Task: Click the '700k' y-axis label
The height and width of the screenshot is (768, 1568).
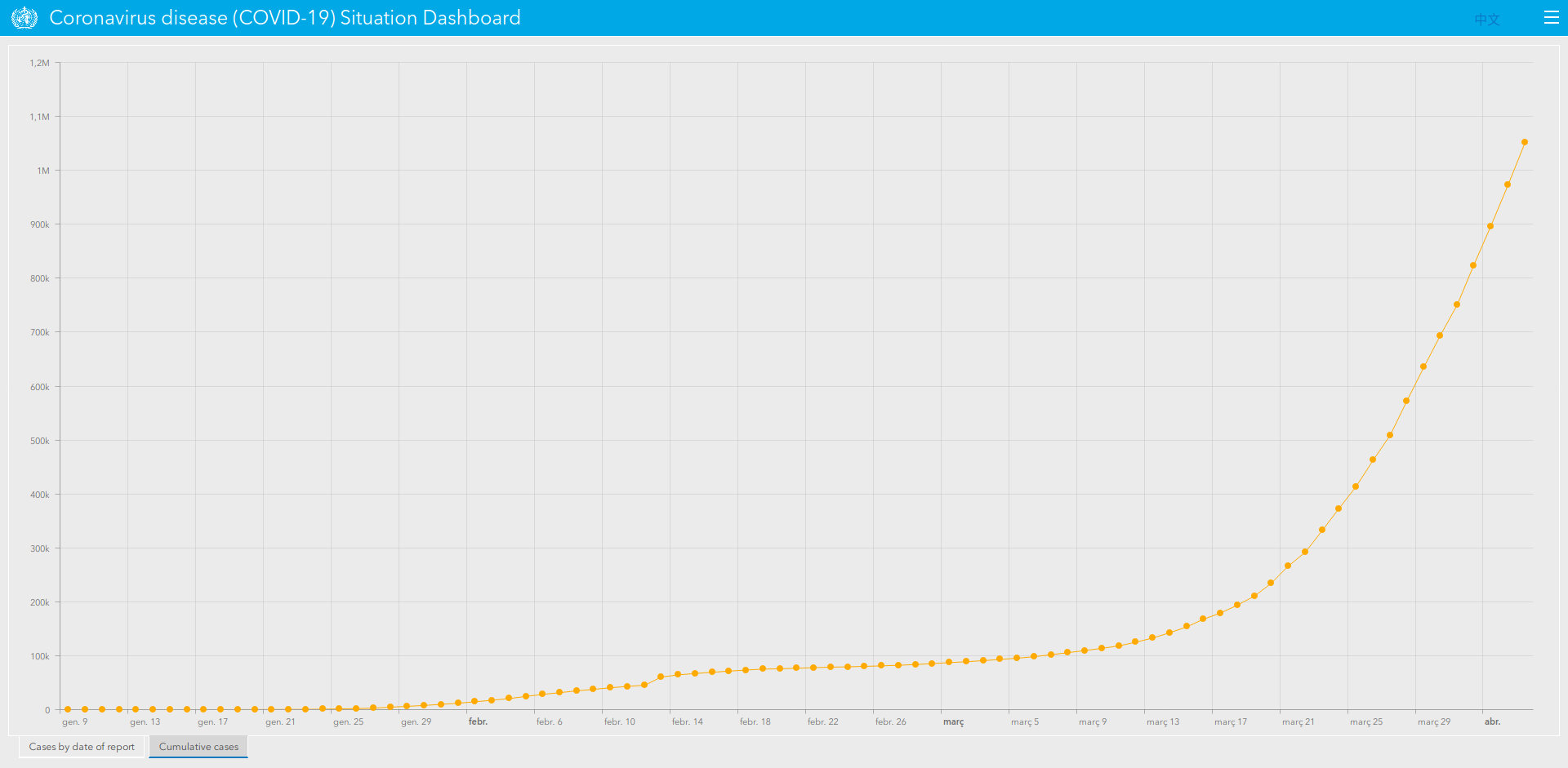Action: pyautogui.click(x=40, y=332)
